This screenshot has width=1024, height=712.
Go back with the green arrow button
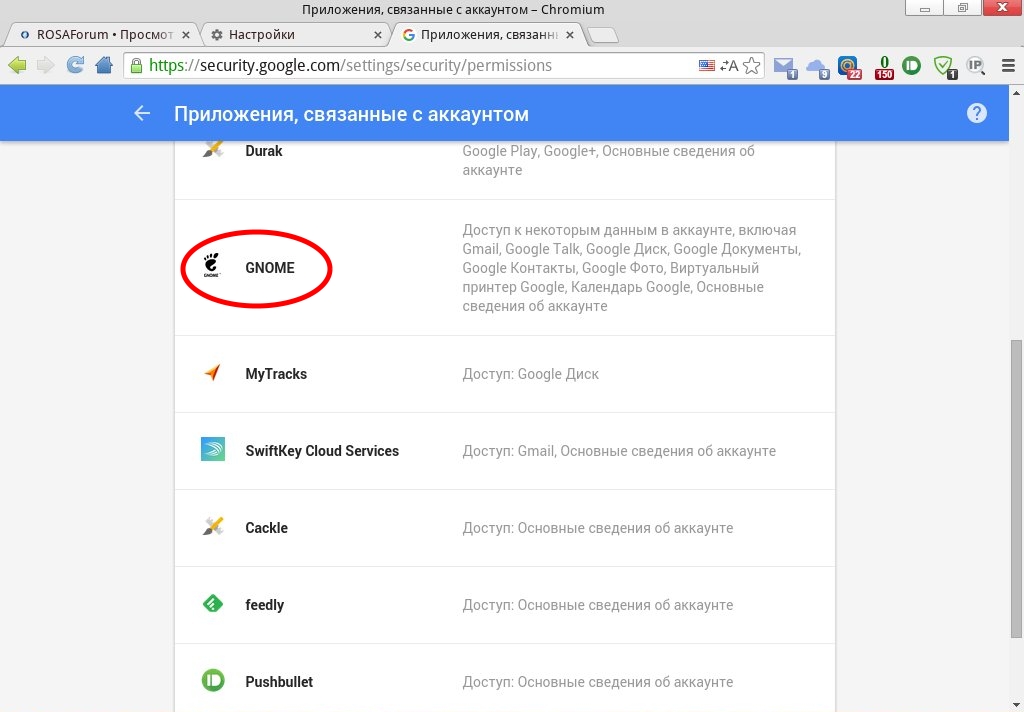pos(17,65)
